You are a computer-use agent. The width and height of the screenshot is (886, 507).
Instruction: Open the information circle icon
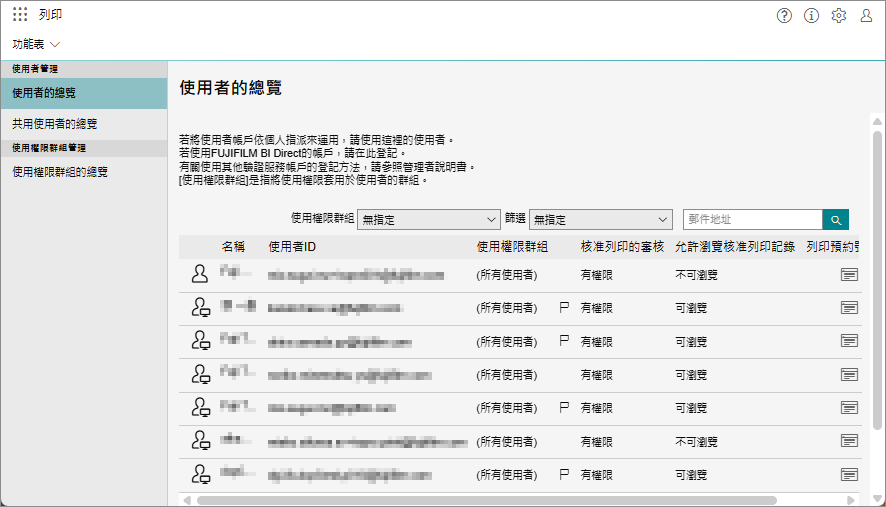(811, 15)
